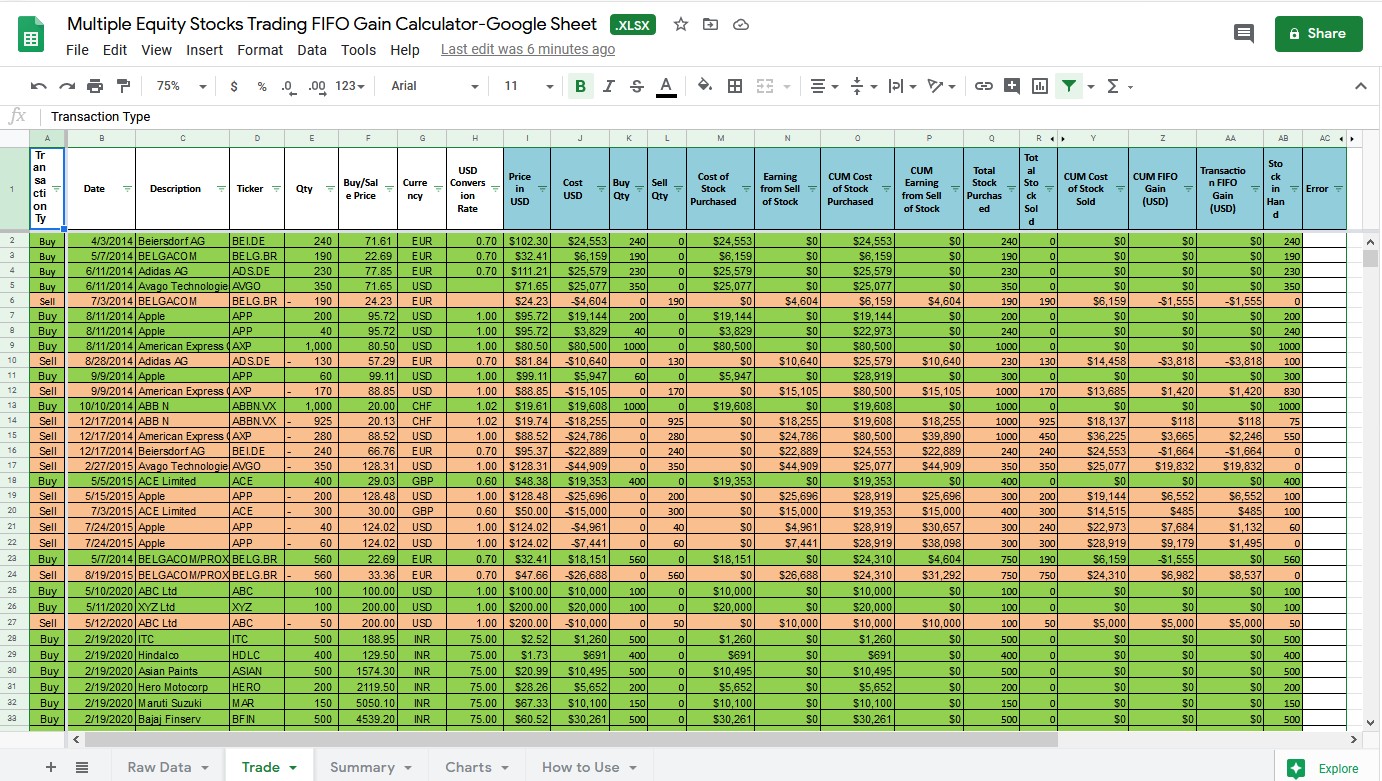Viewport: 1382px width, 781px height.
Task: Click the Move to folder icon
Action: (x=711, y=24)
